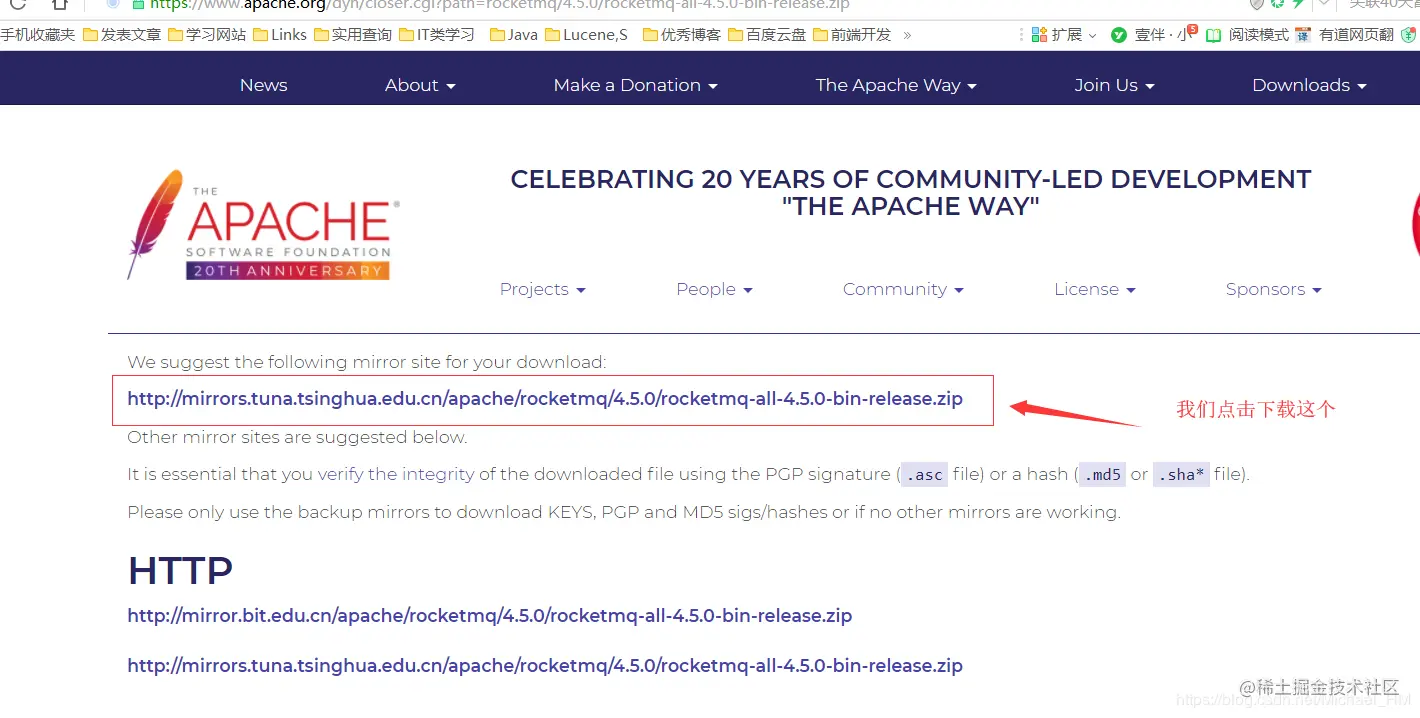Click the .md5 file code label
This screenshot has height=718, width=1420.
pyautogui.click(x=1101, y=475)
